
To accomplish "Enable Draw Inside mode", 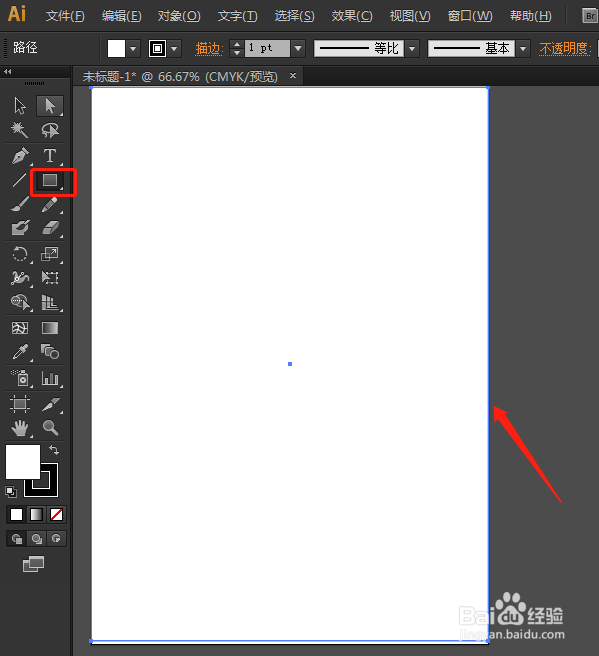I will [56, 539].
